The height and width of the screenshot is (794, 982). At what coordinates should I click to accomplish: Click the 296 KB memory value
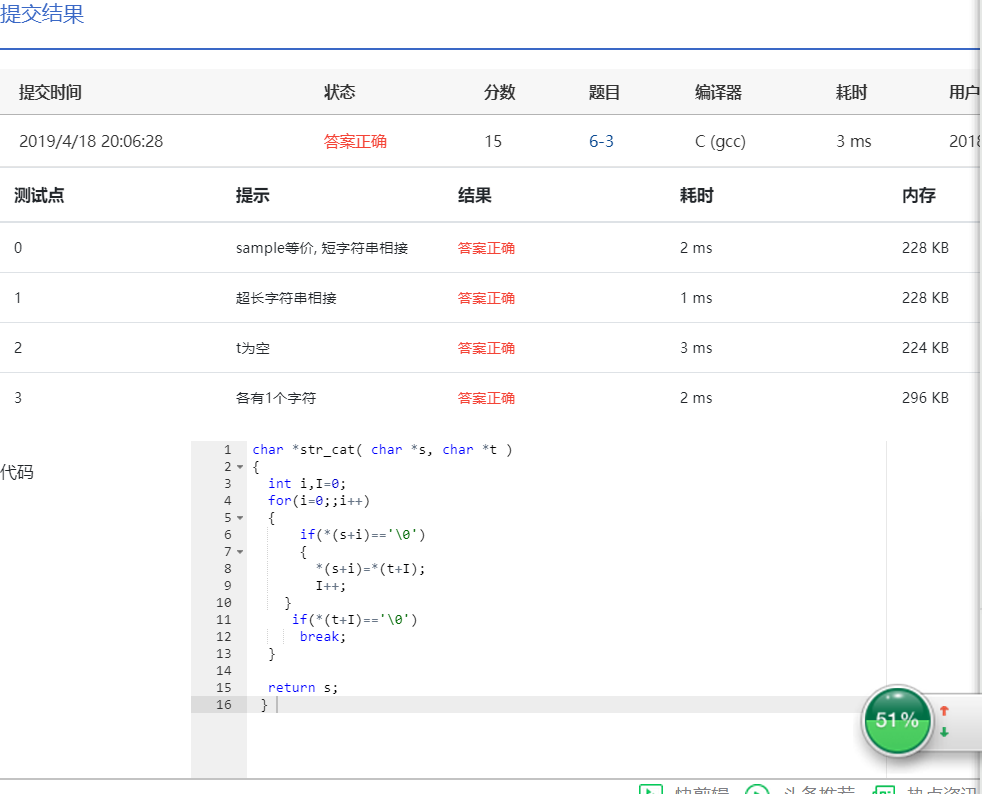pos(925,398)
